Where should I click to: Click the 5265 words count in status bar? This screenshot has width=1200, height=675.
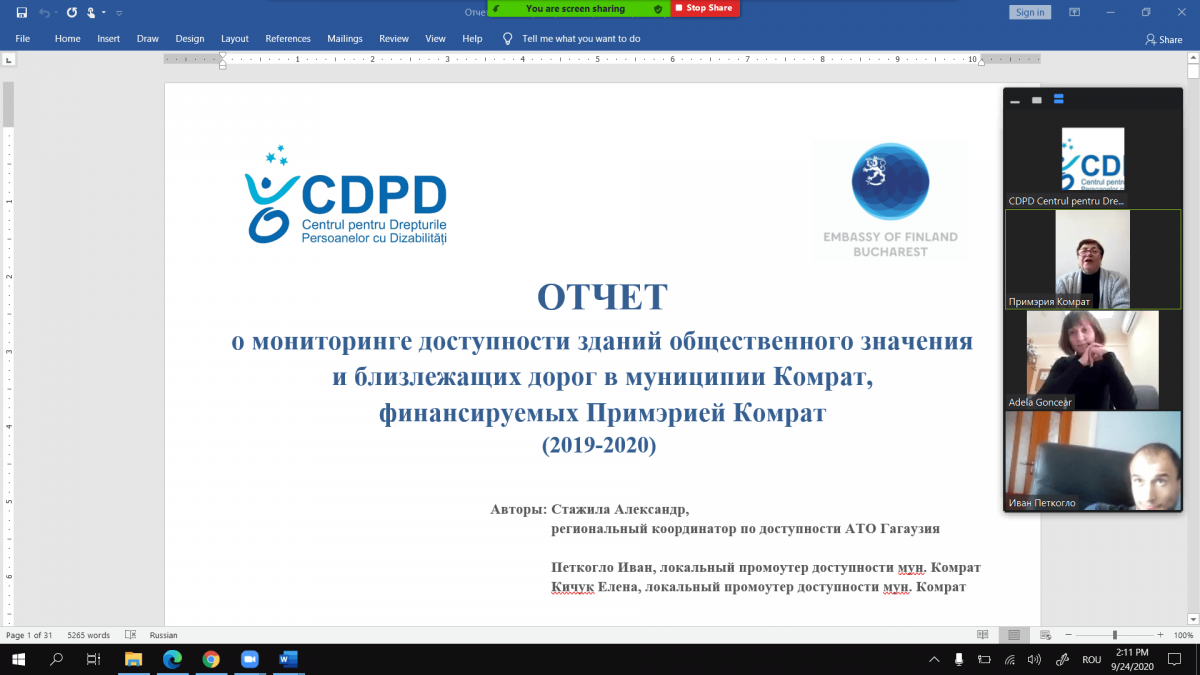coord(89,635)
